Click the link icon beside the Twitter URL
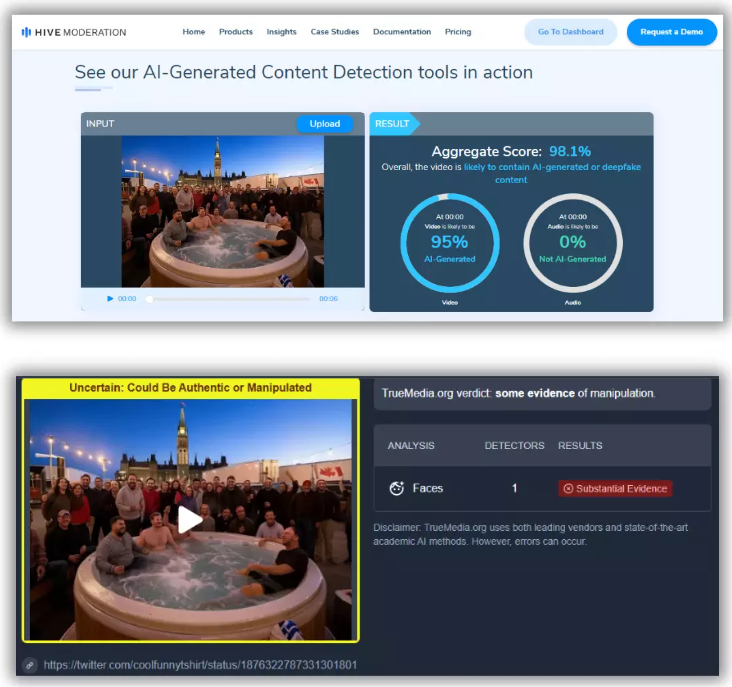The height and width of the screenshot is (687, 732). pyautogui.click(x=31, y=664)
